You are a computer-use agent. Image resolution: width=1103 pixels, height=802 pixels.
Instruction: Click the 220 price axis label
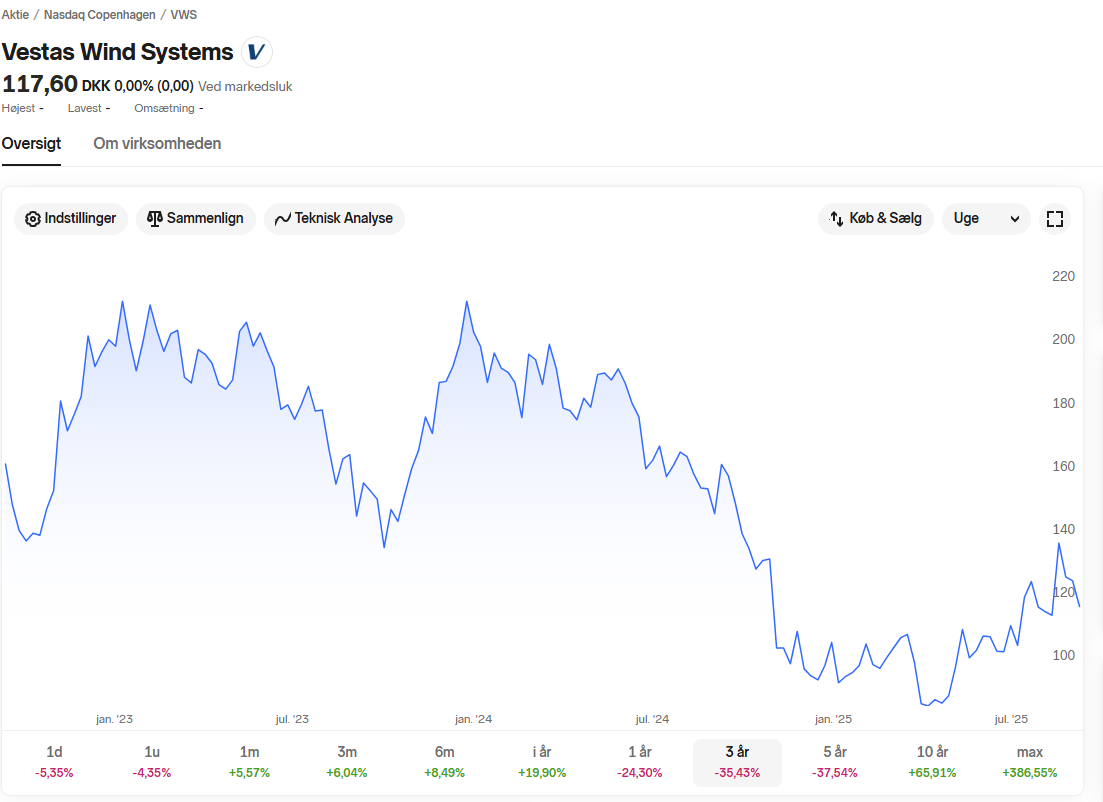point(1063,276)
